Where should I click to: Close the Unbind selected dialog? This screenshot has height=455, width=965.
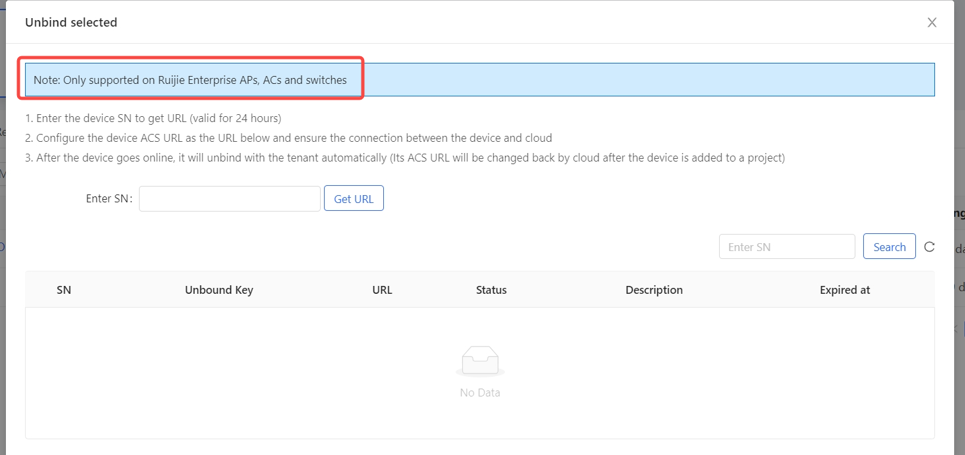931,22
